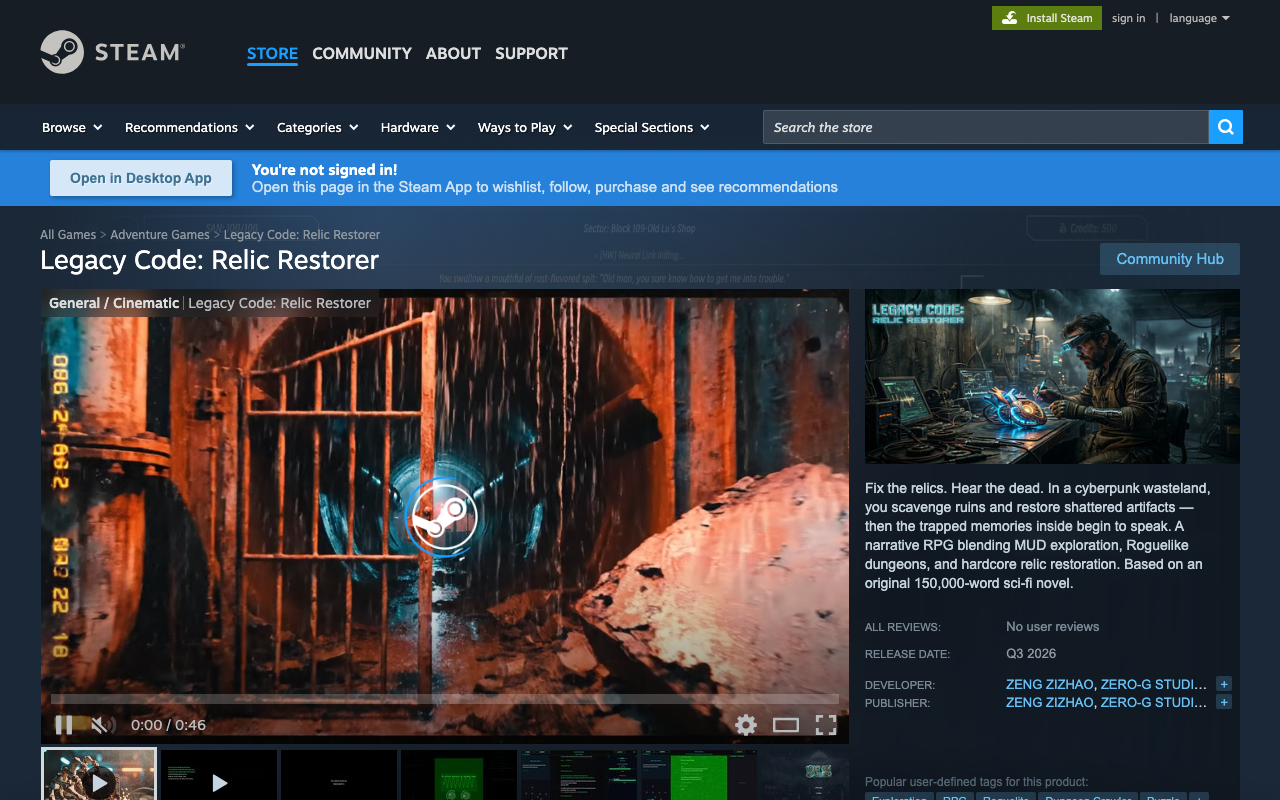Click Open in Desktop App button

pos(141,178)
